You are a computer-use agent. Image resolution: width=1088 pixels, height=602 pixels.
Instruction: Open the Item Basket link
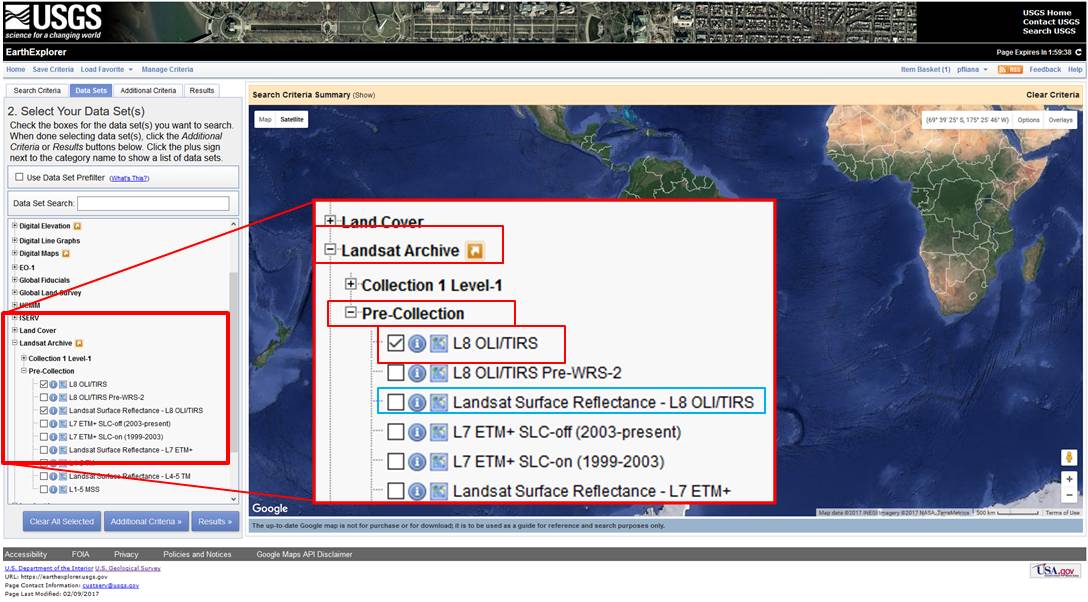coord(925,70)
